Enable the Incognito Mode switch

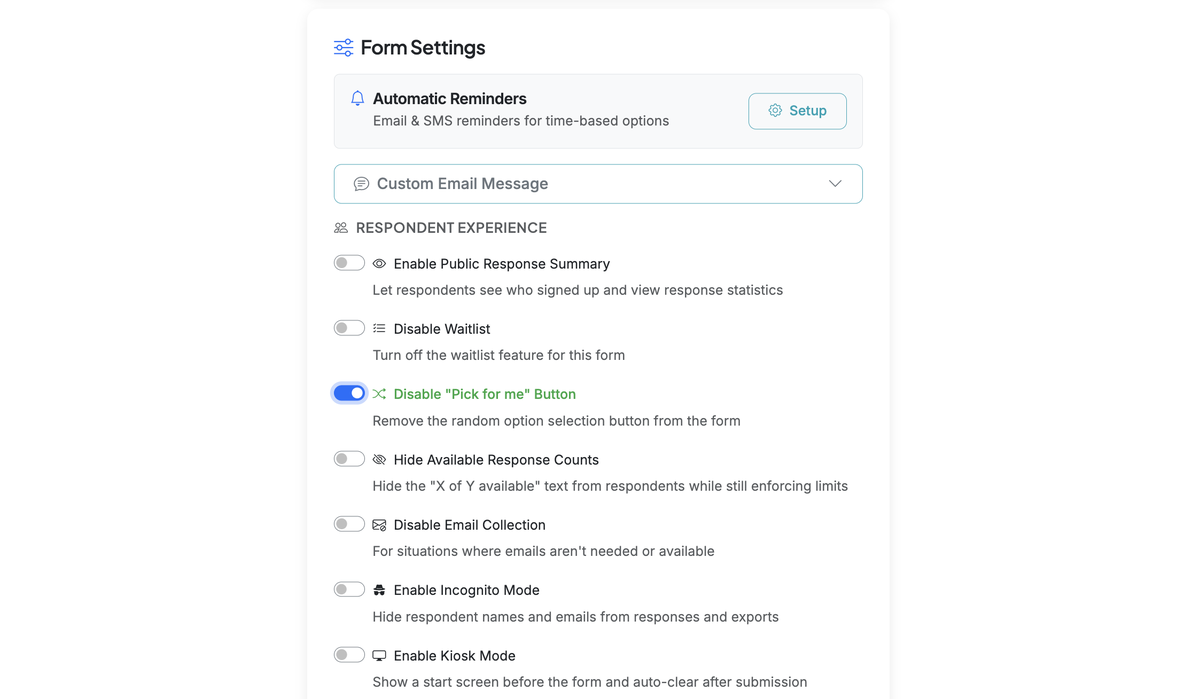(x=349, y=588)
